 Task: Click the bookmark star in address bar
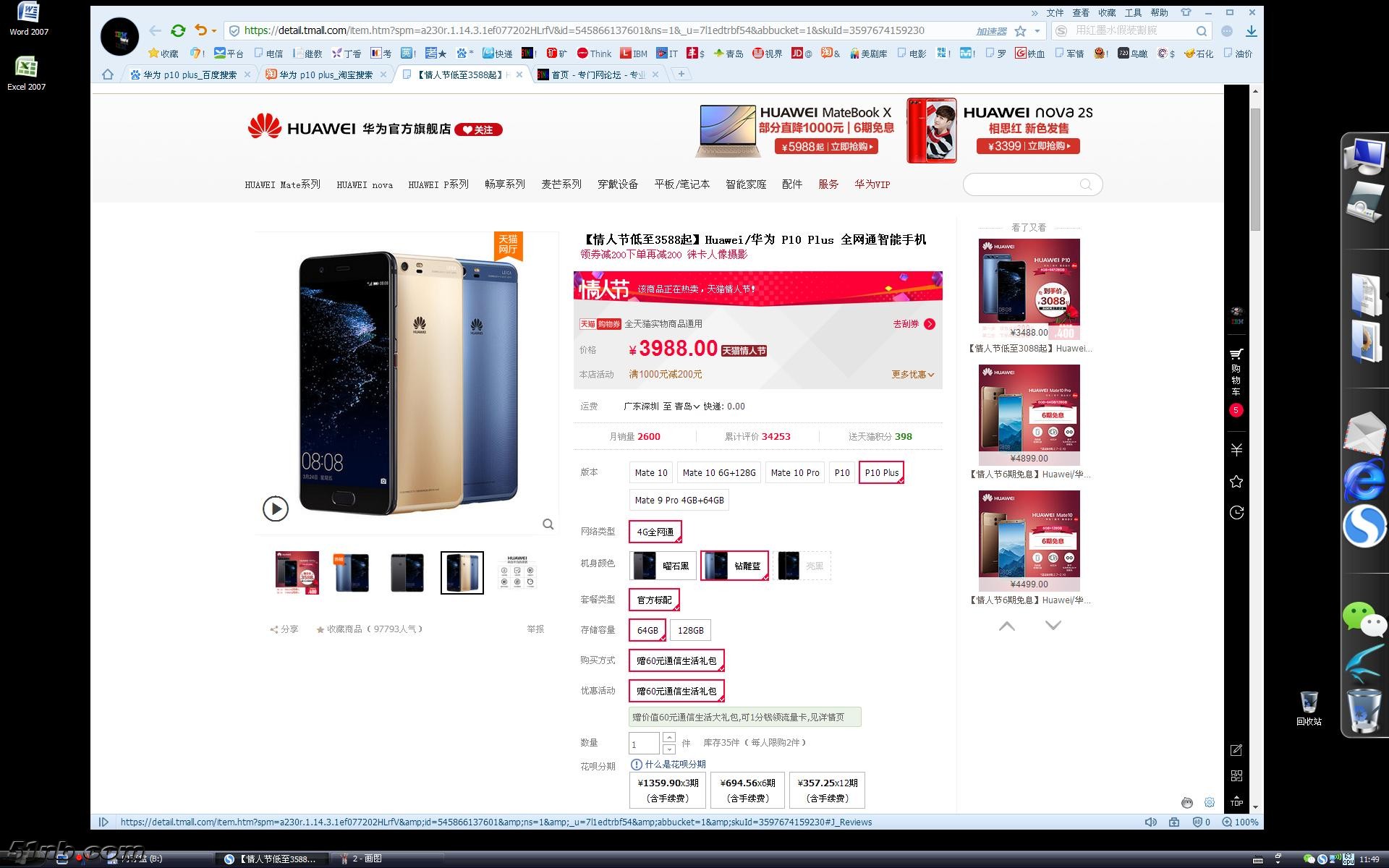pos(1020,31)
